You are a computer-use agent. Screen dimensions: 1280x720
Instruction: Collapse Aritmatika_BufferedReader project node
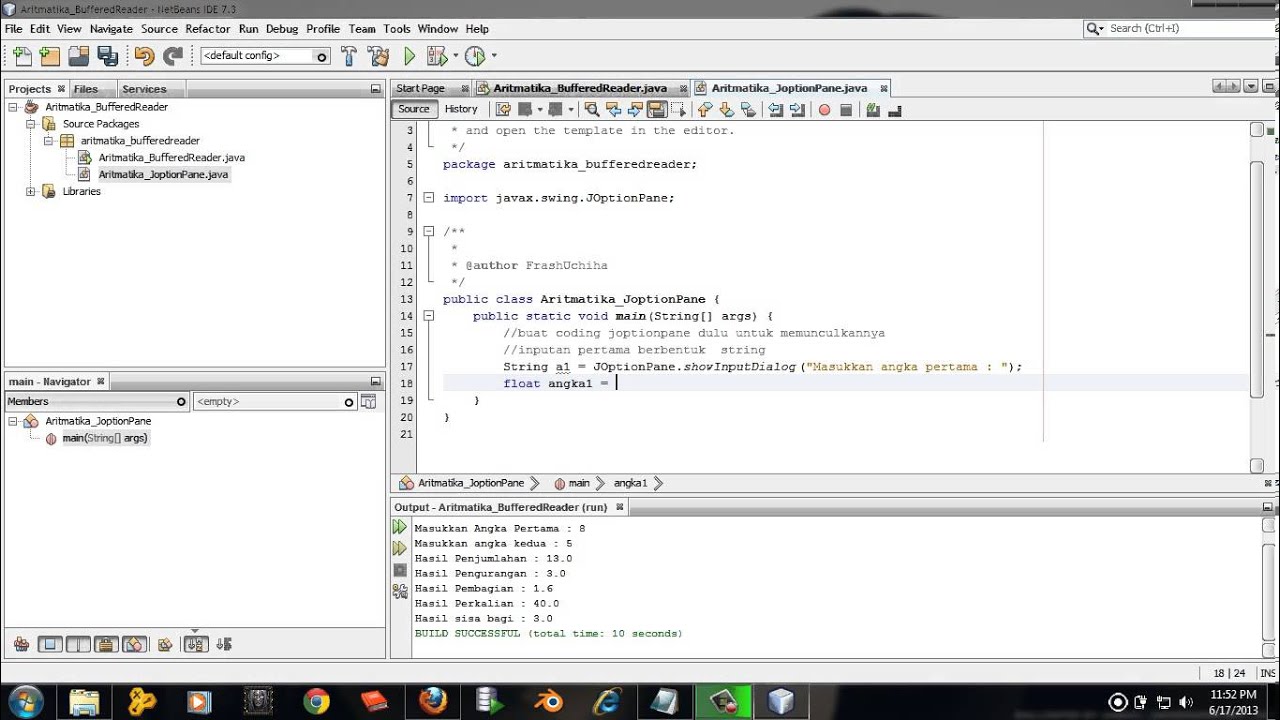pos(13,107)
